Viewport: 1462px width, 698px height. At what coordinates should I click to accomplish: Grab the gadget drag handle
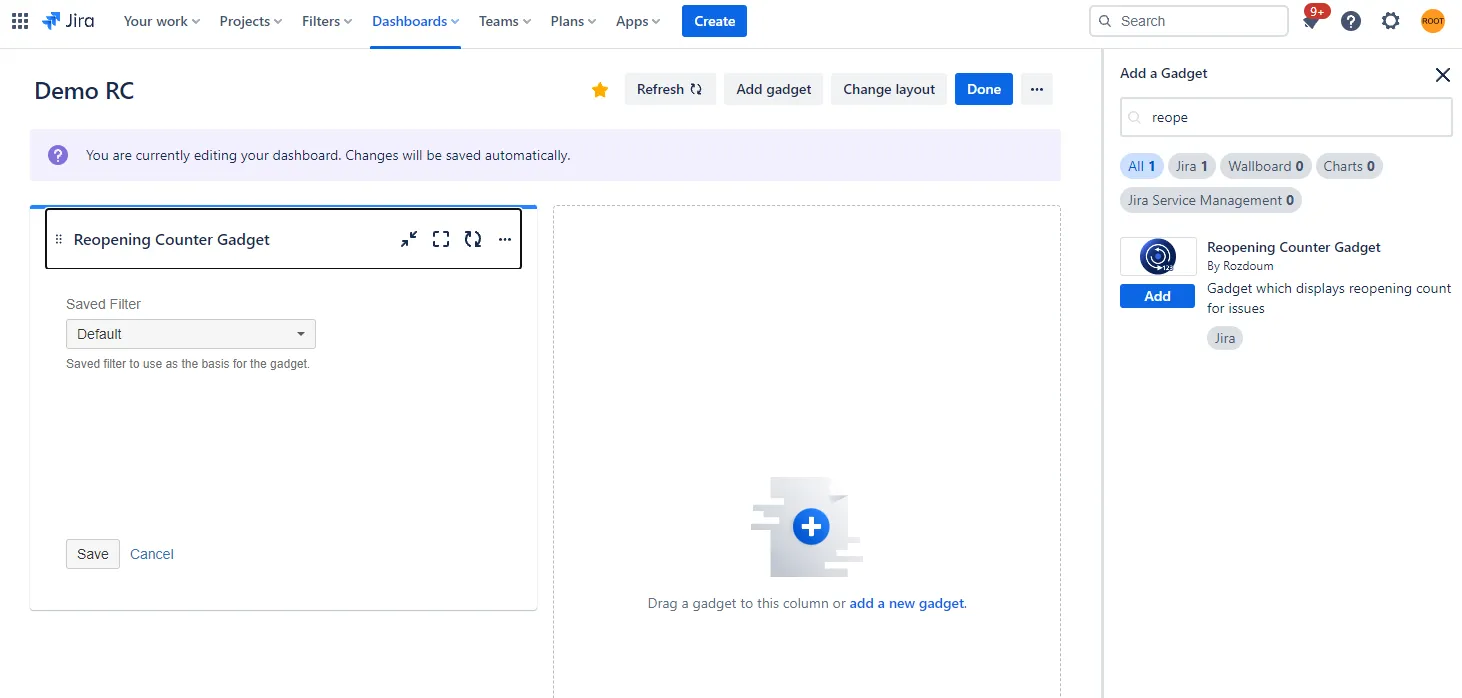pos(59,240)
